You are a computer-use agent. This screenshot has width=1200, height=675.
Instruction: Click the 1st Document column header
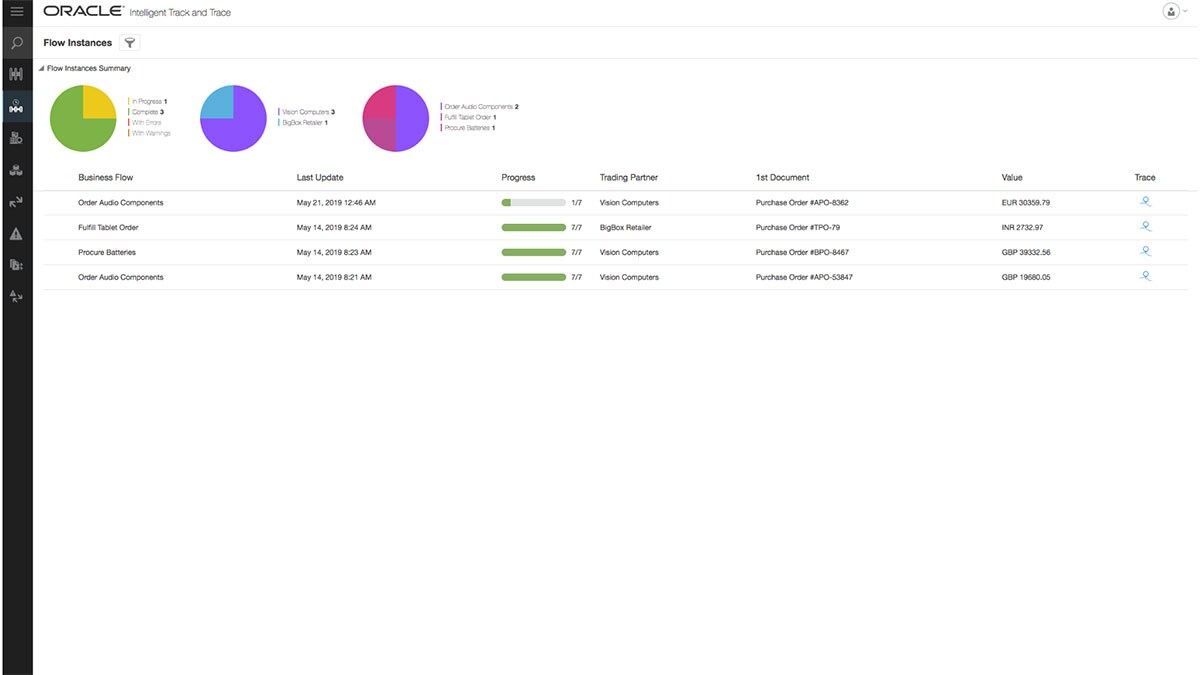click(783, 177)
